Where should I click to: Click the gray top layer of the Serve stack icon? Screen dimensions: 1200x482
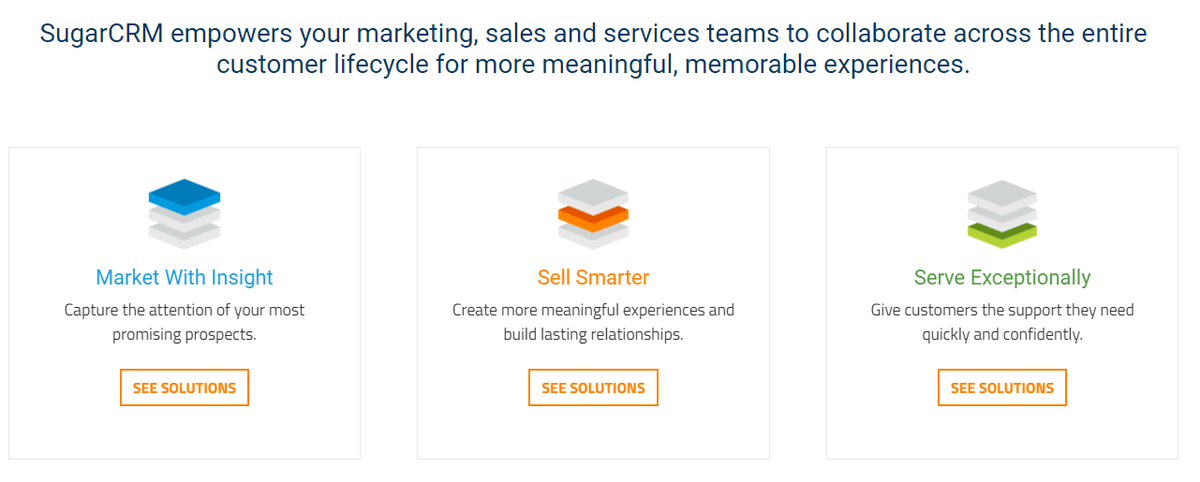click(x=1002, y=193)
